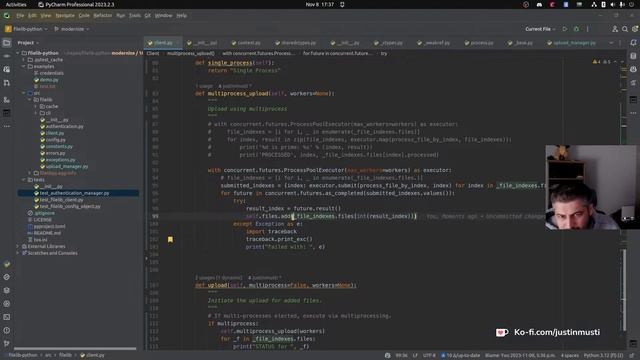The height and width of the screenshot is (360, 640).
Task: Expand External Libraries node
Action: click(18, 247)
